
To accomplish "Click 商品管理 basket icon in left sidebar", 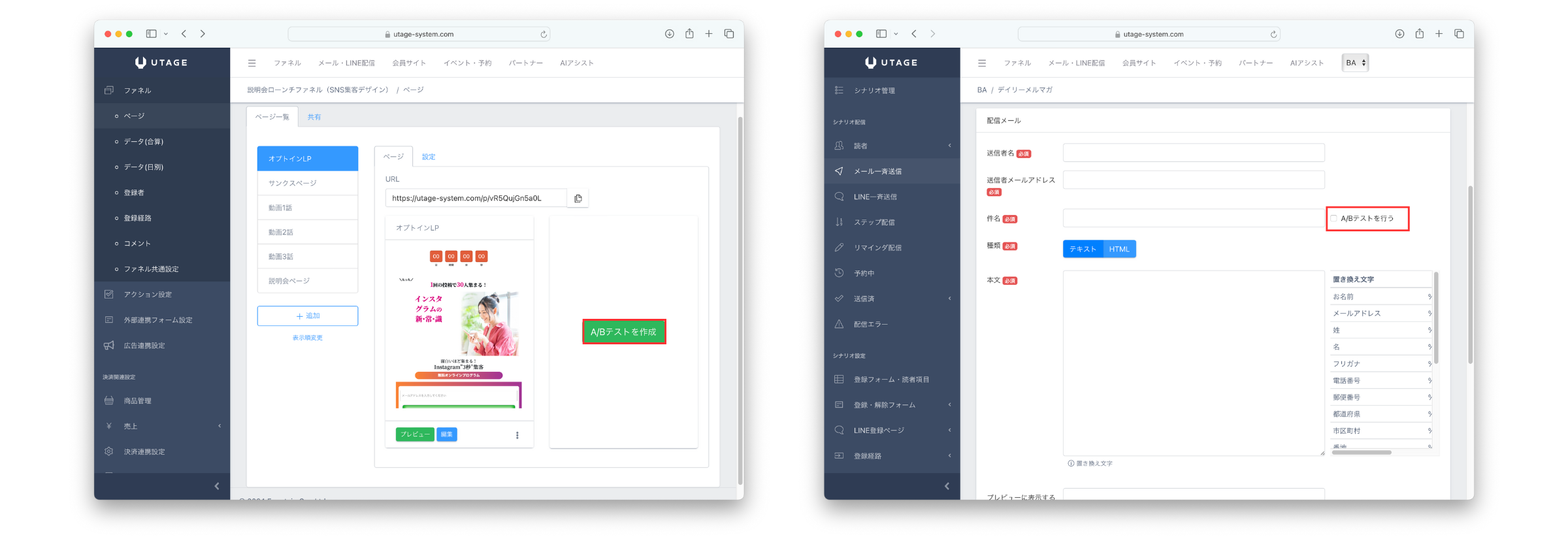I will (109, 400).
